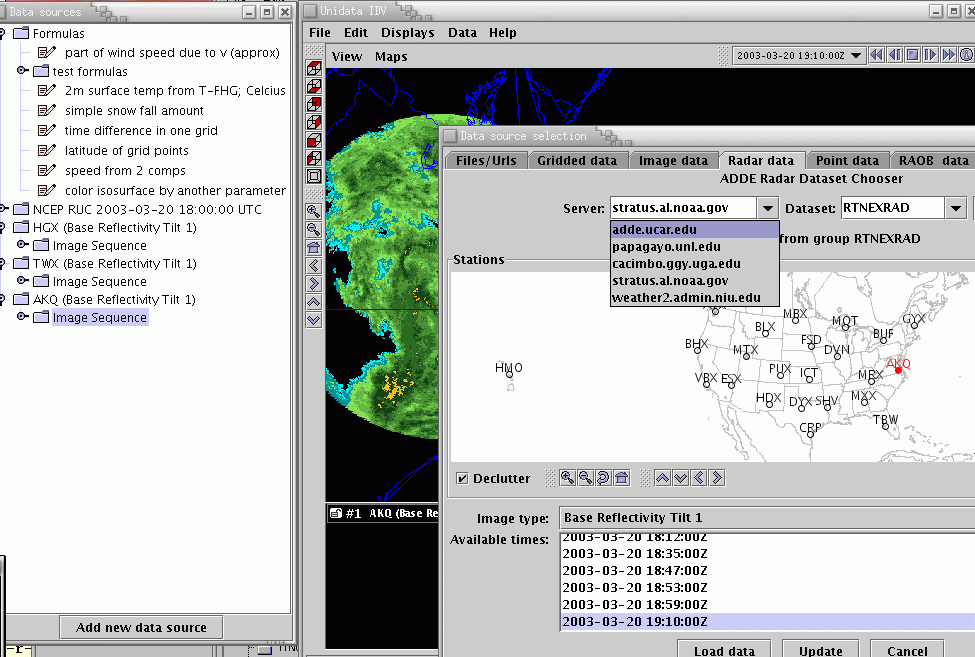Image resolution: width=975 pixels, height=657 pixels.
Task: Click Add new data source button
Action: click(141, 627)
